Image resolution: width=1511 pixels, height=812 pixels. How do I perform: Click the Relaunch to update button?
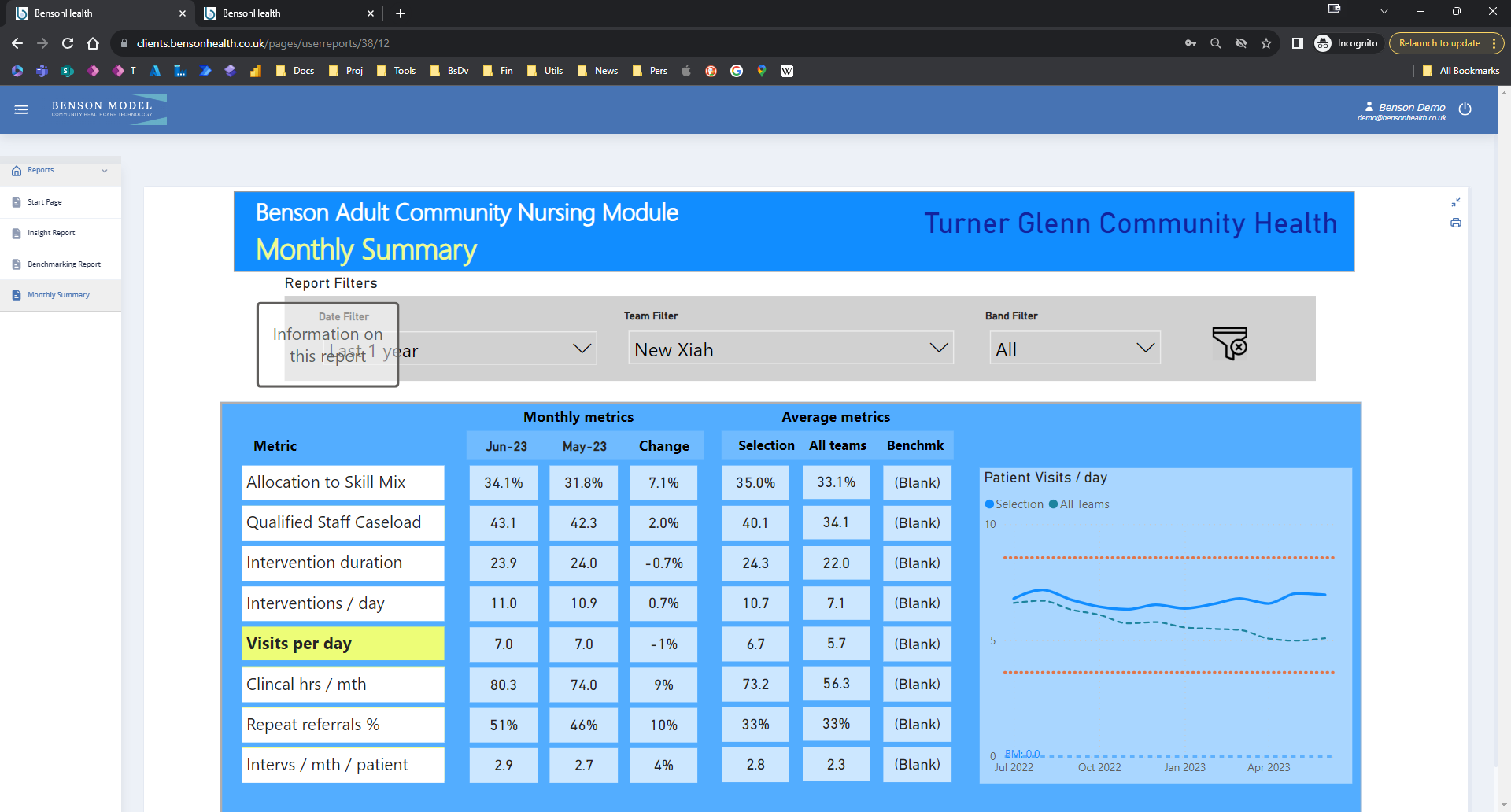pos(1440,43)
